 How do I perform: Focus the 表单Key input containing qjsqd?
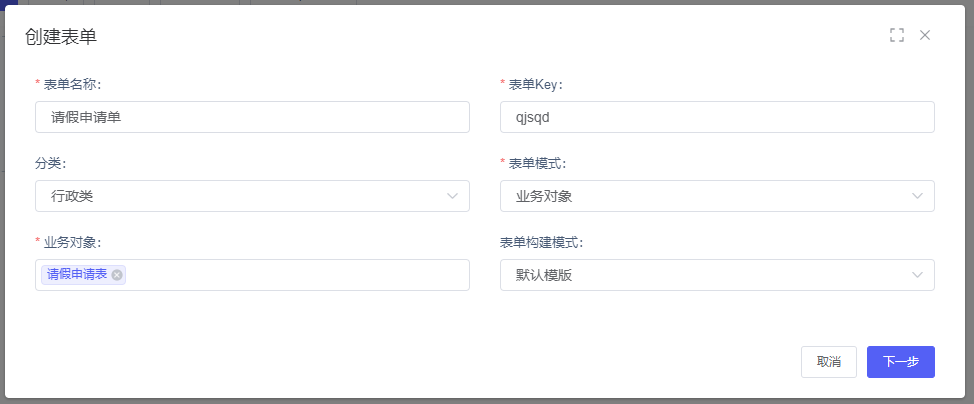click(x=717, y=117)
